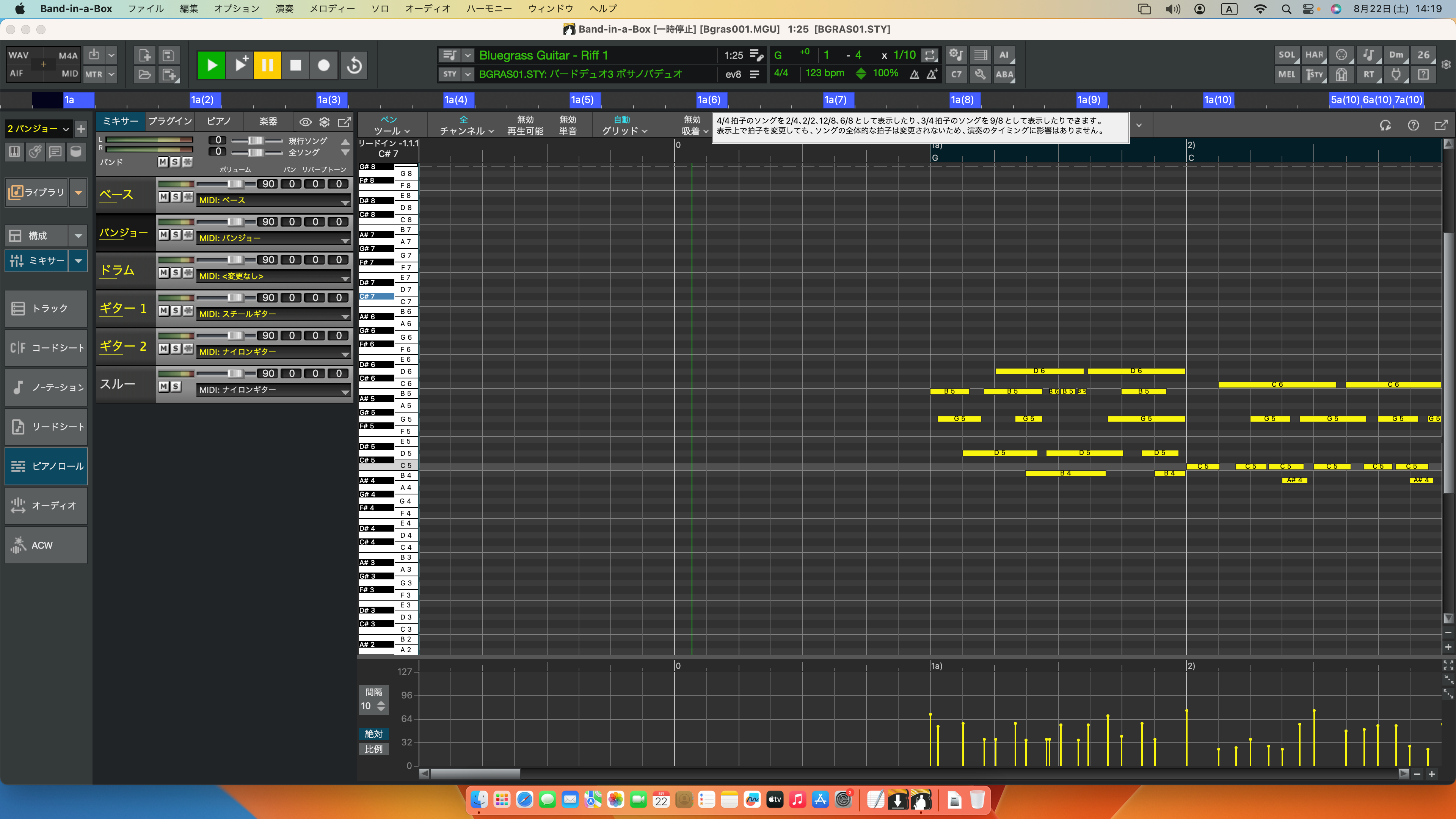Viewport: 1456px width, 819px height.
Task: Click the guitar icon under track selector
Action: [35, 152]
